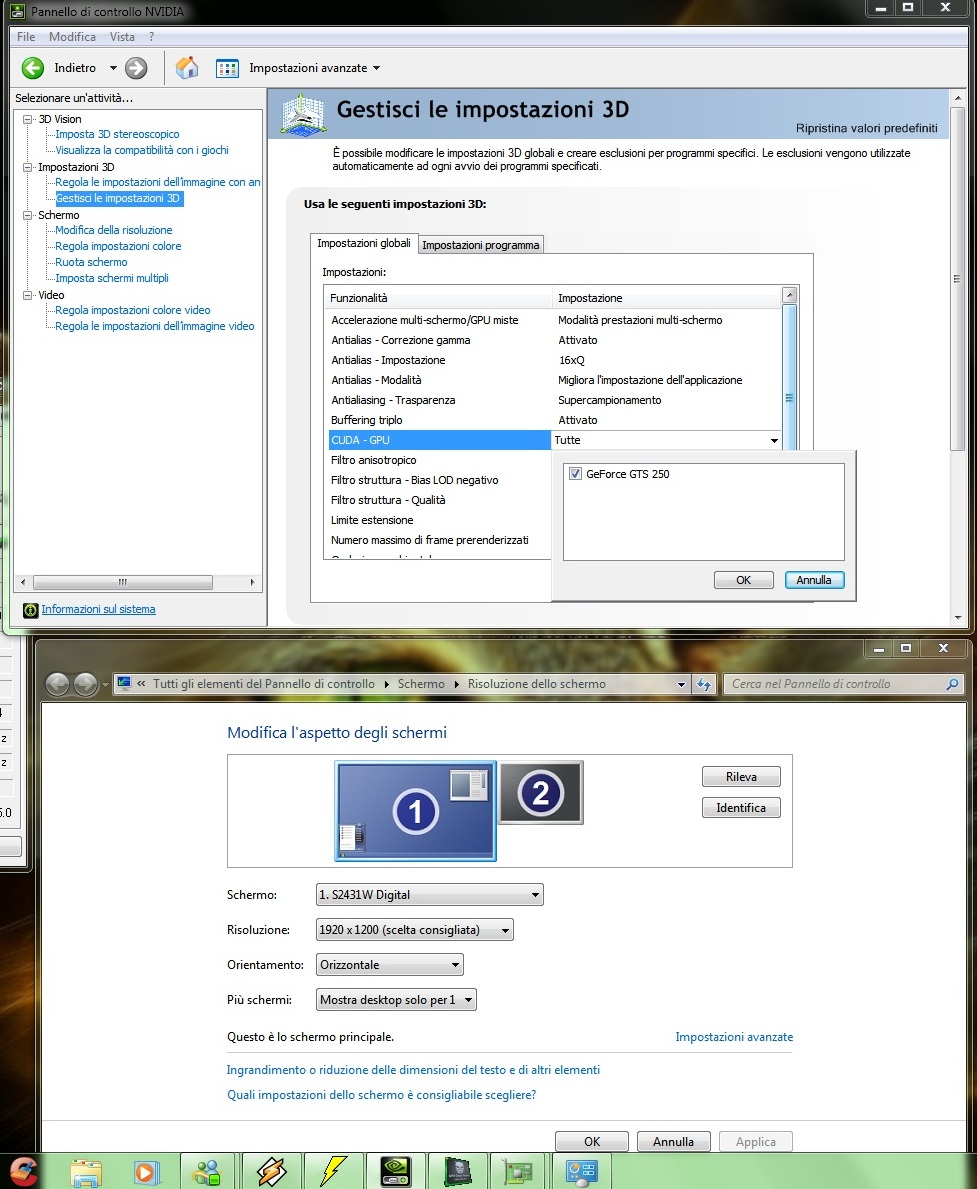Click the search magnifier icon in Control Panel
The width and height of the screenshot is (977, 1189).
pyautogui.click(x=953, y=684)
